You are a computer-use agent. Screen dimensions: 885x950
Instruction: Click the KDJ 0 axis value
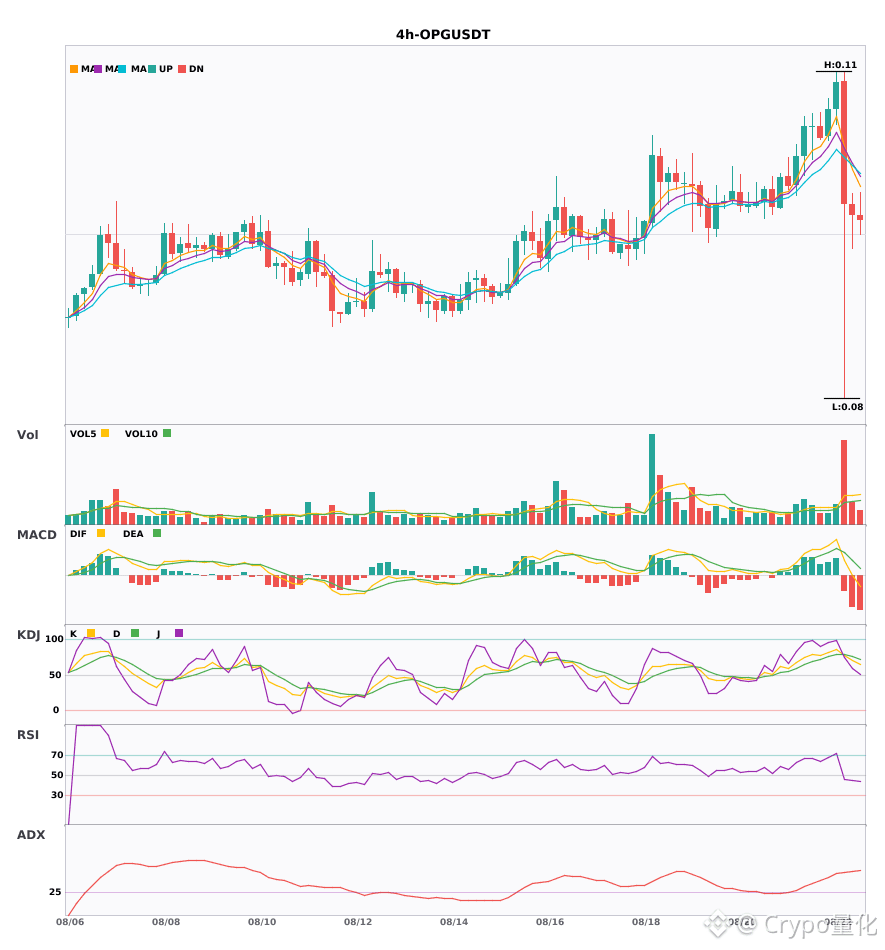pos(56,710)
